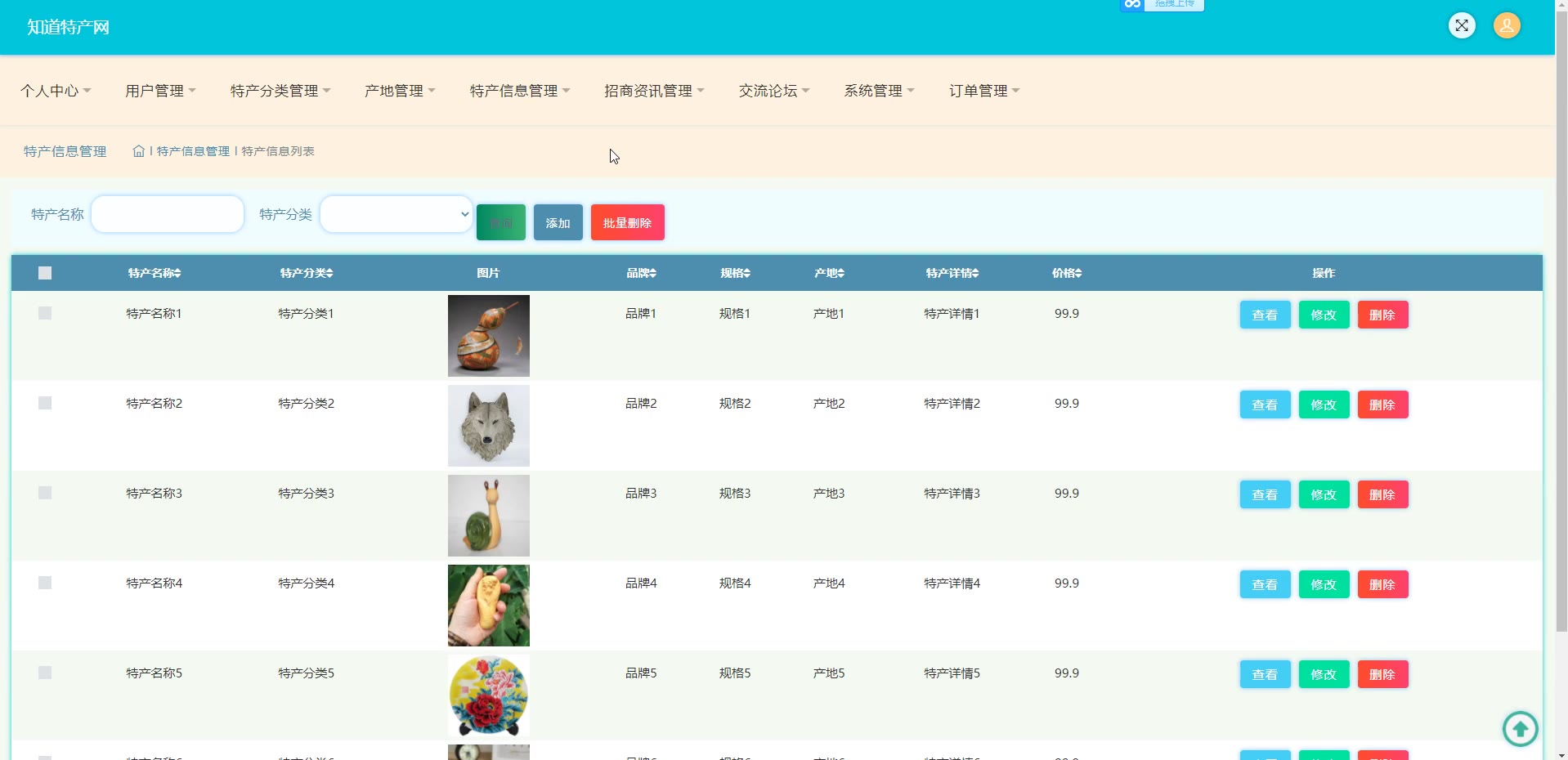Expand the 个人中心 menu
The width and height of the screenshot is (1568, 760).
(56, 91)
